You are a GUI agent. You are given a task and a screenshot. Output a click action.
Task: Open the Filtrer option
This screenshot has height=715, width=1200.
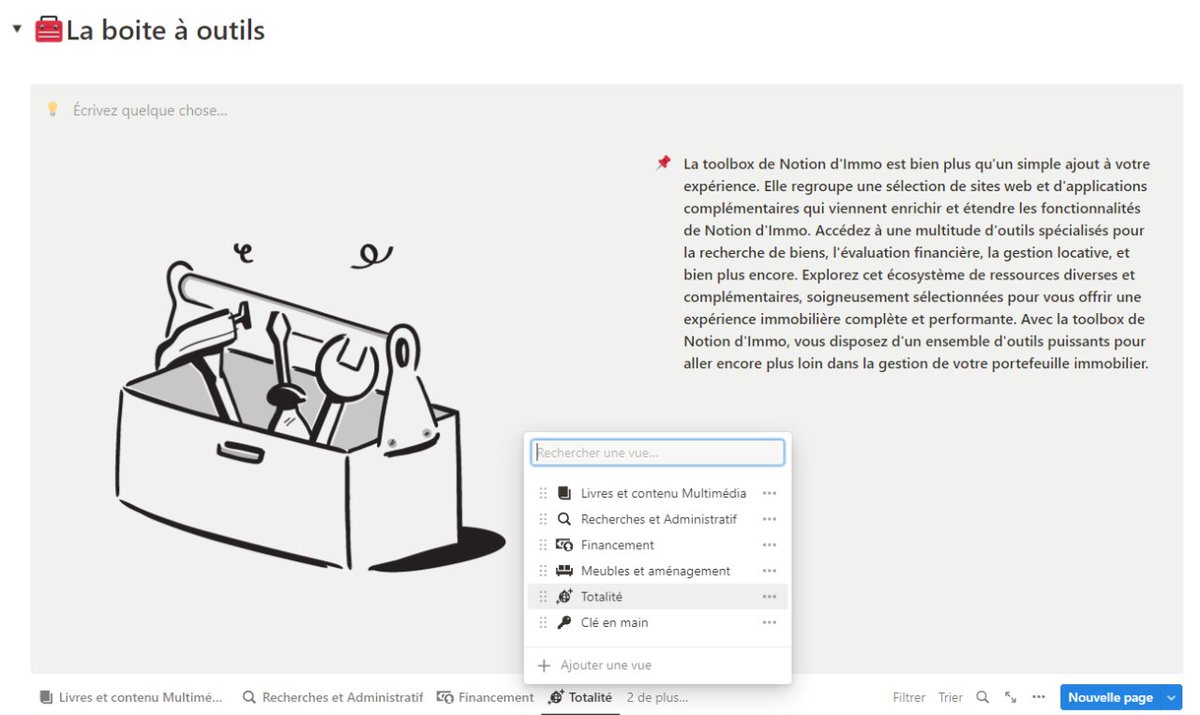click(909, 698)
